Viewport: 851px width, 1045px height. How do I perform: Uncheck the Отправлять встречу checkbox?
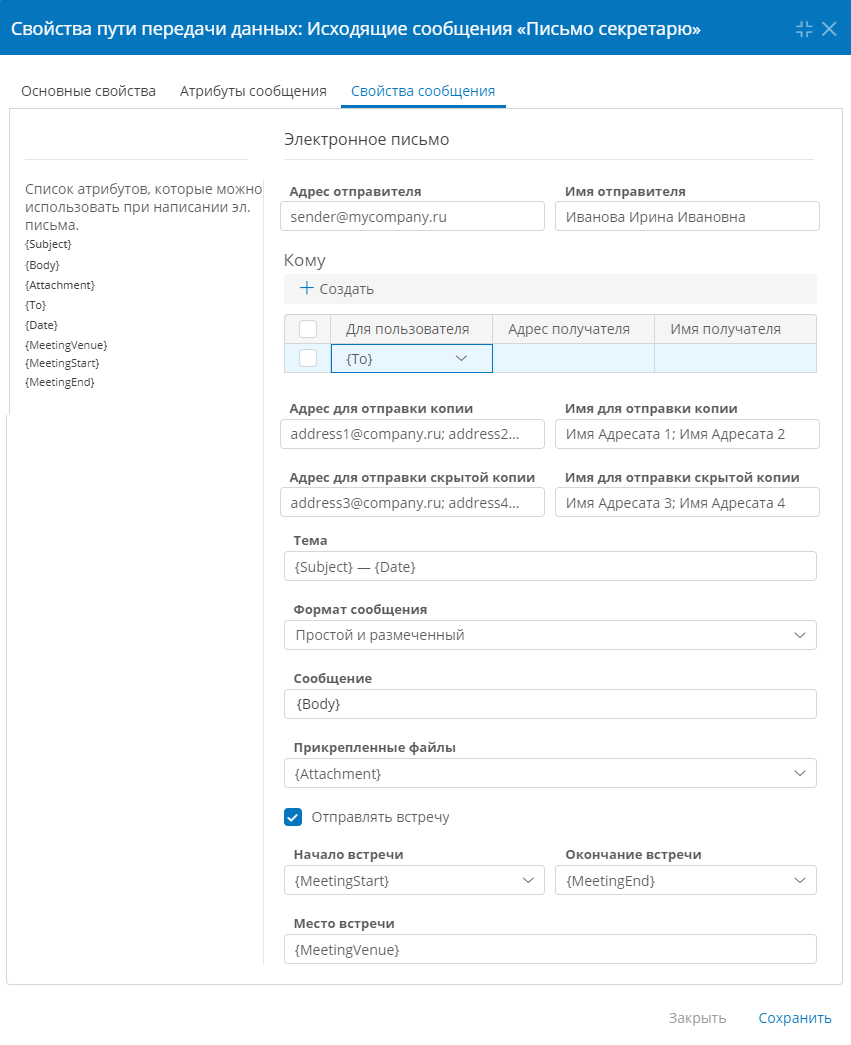pos(293,817)
